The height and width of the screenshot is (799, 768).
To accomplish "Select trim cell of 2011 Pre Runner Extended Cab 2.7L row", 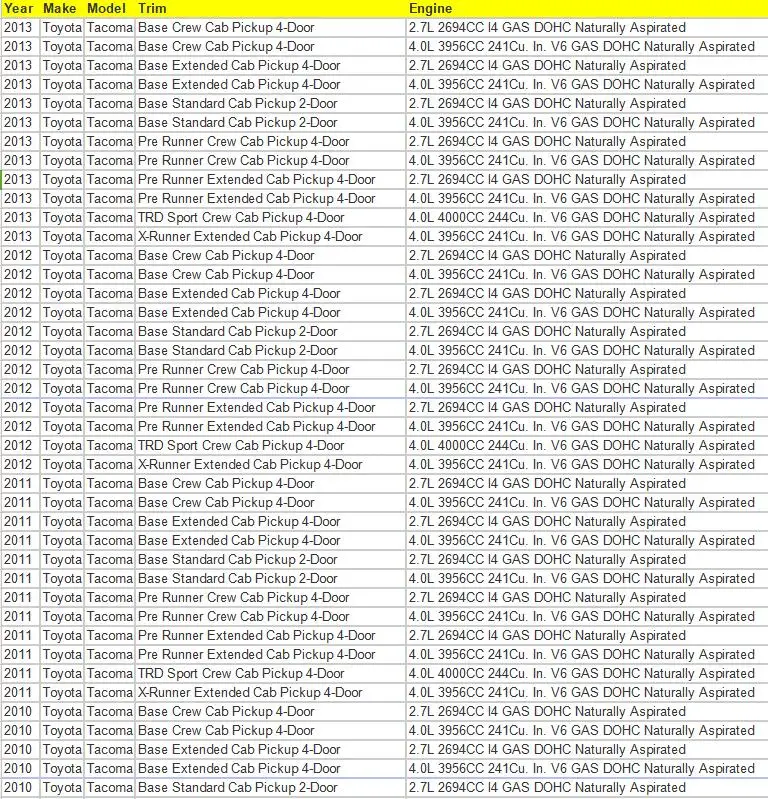I will click(x=270, y=635).
